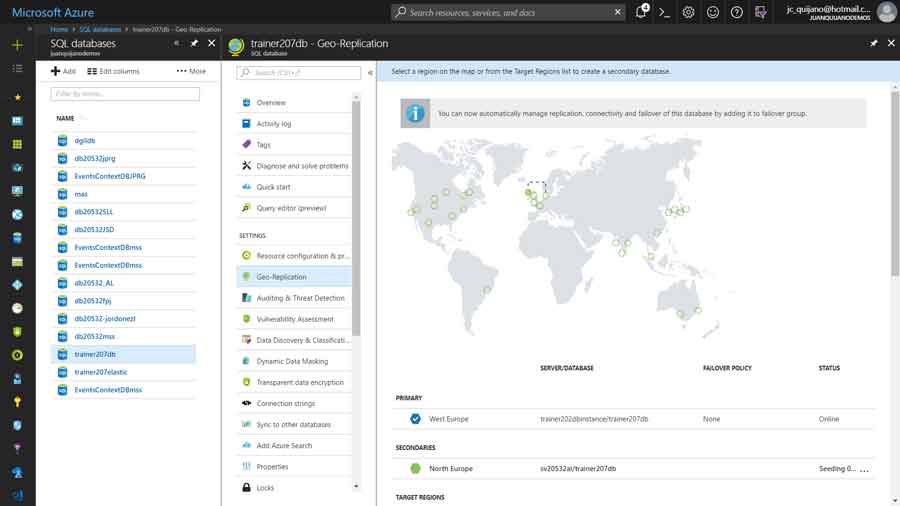Open db20532-jordonezl database
Image resolution: width=900 pixels, height=506 pixels.
point(104,318)
